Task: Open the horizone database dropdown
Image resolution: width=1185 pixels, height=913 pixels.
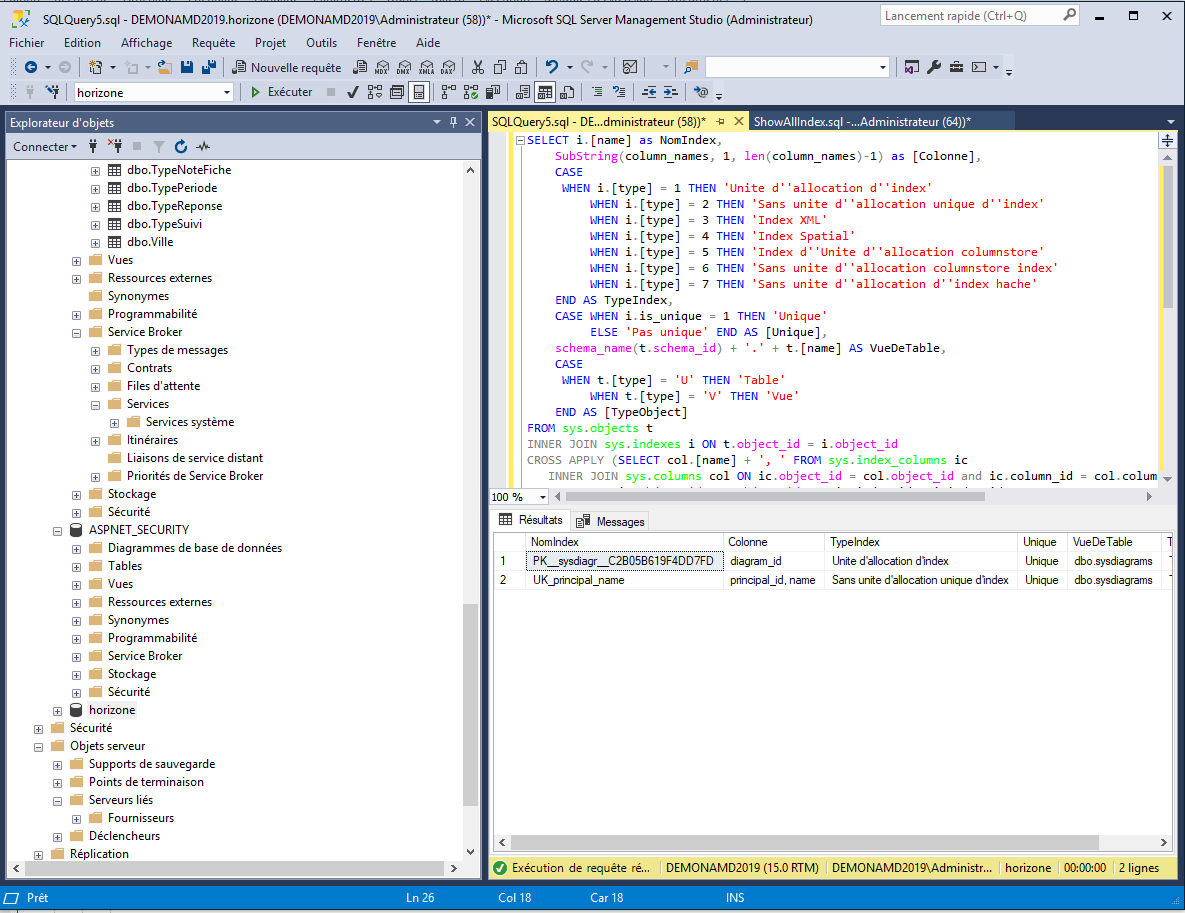Action: [x=227, y=92]
